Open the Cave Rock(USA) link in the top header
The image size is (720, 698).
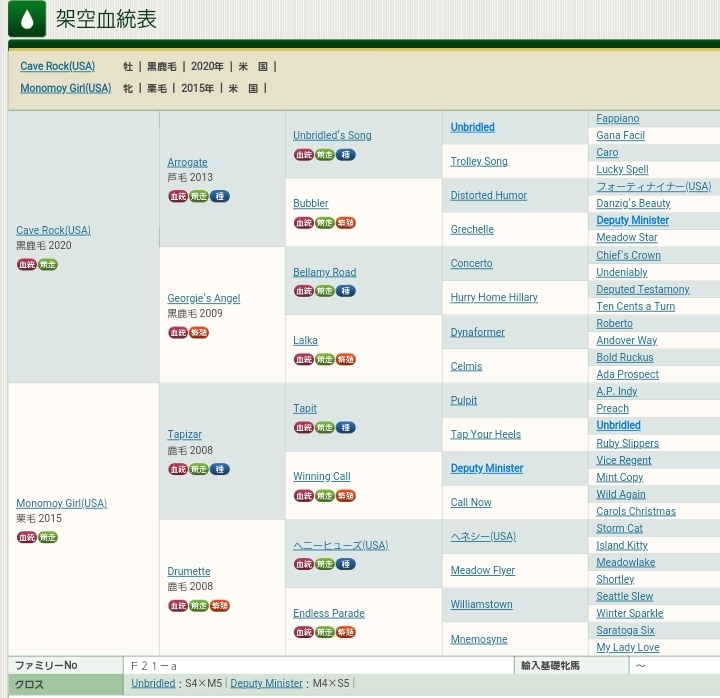click(x=57, y=66)
